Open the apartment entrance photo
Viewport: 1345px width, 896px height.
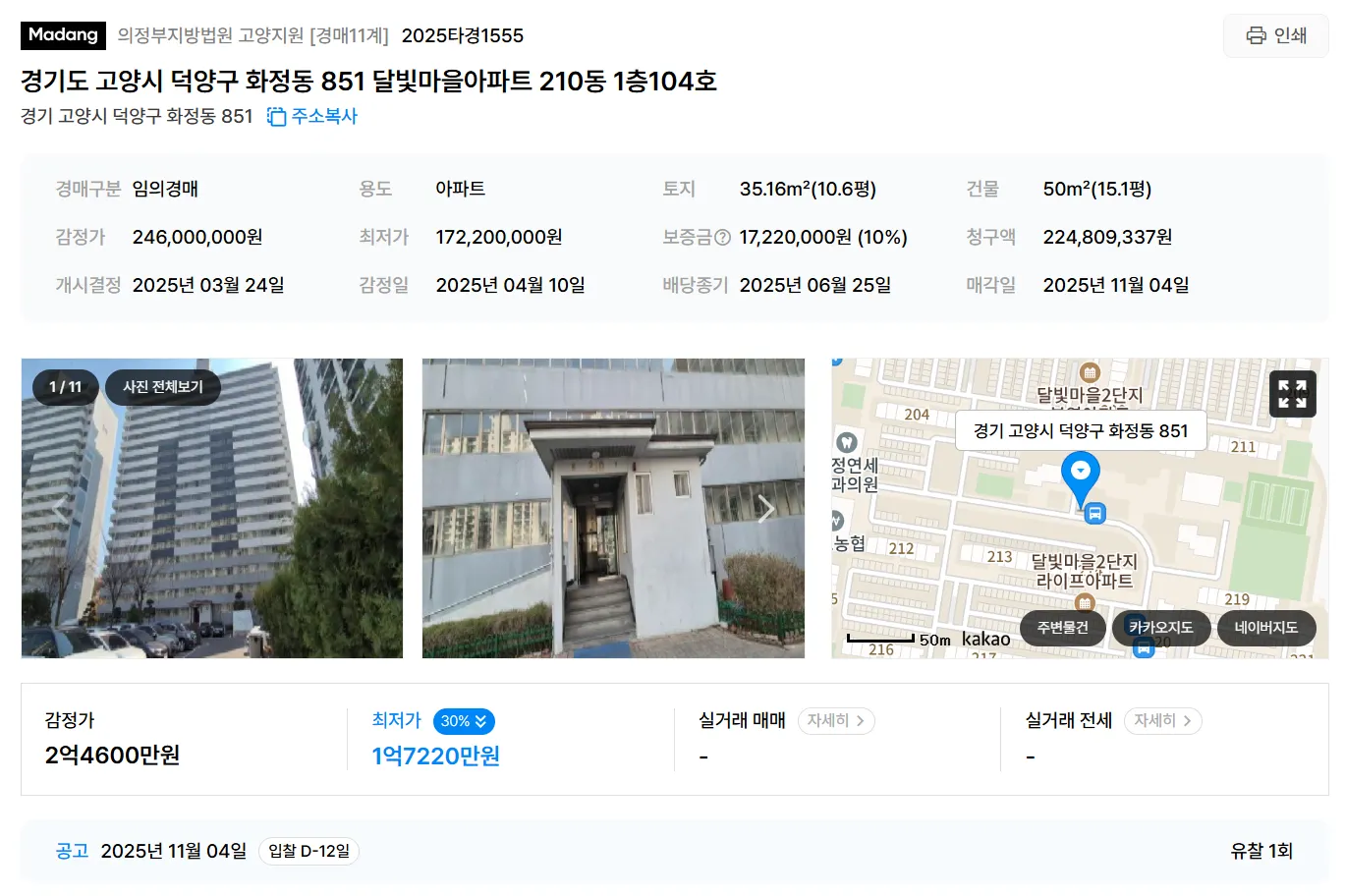point(613,508)
